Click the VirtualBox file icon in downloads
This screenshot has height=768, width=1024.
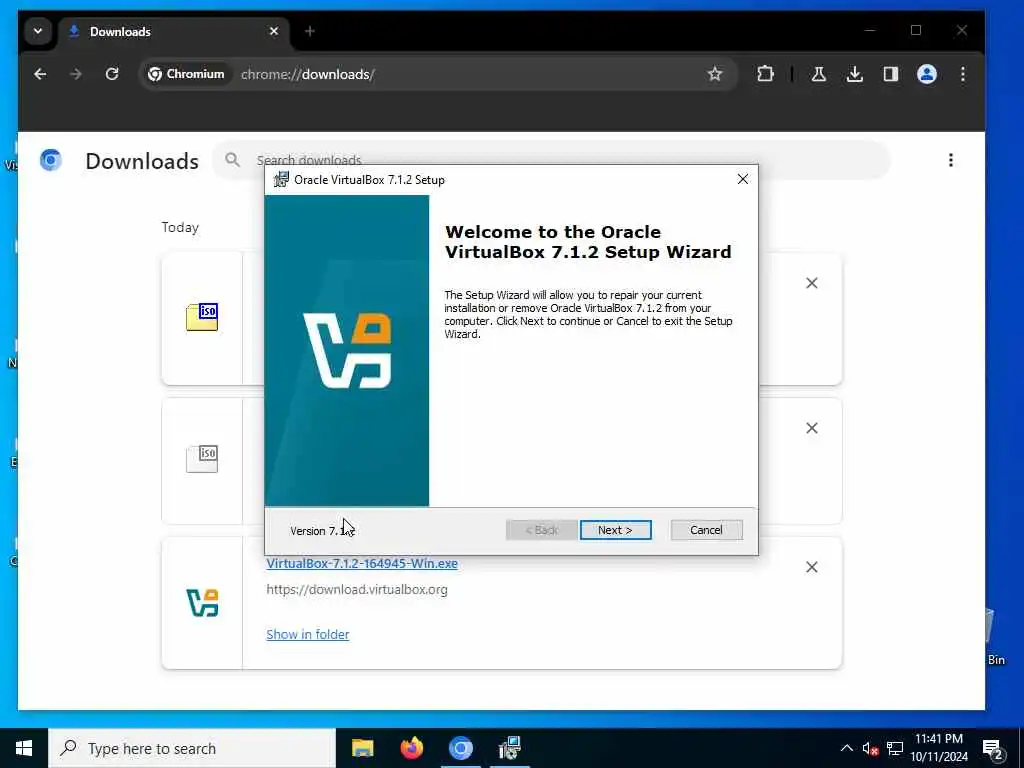pyautogui.click(x=202, y=602)
